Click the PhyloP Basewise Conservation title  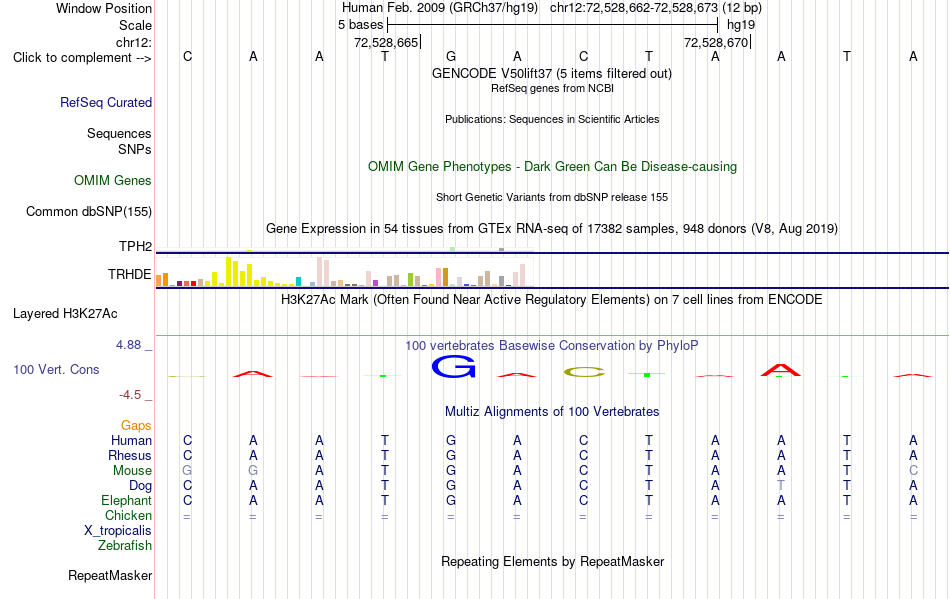pos(552,346)
